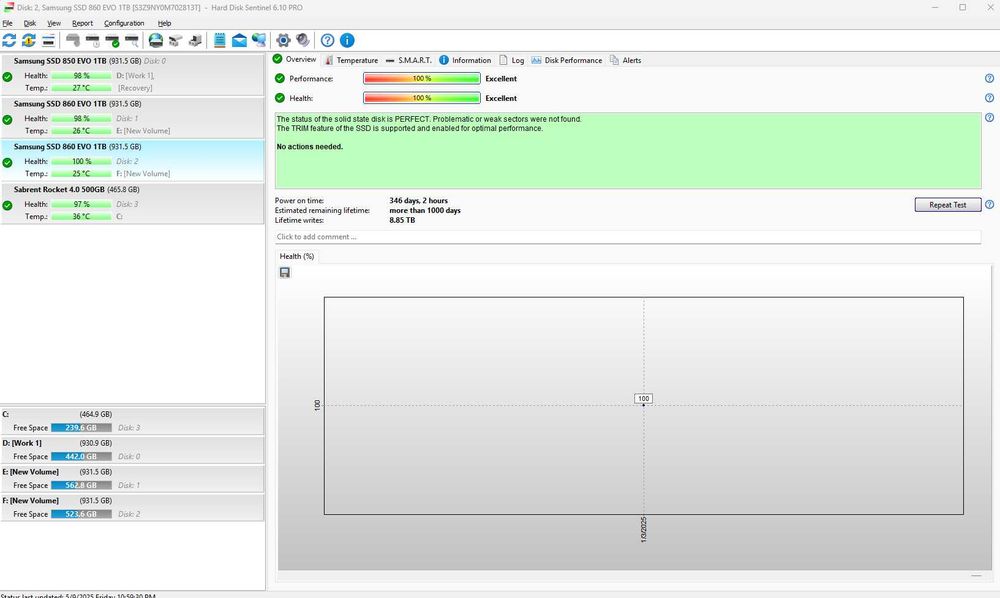Click the '8.85 TB' lifetime writes value
Image resolution: width=1000 pixels, height=598 pixels.
(402, 220)
